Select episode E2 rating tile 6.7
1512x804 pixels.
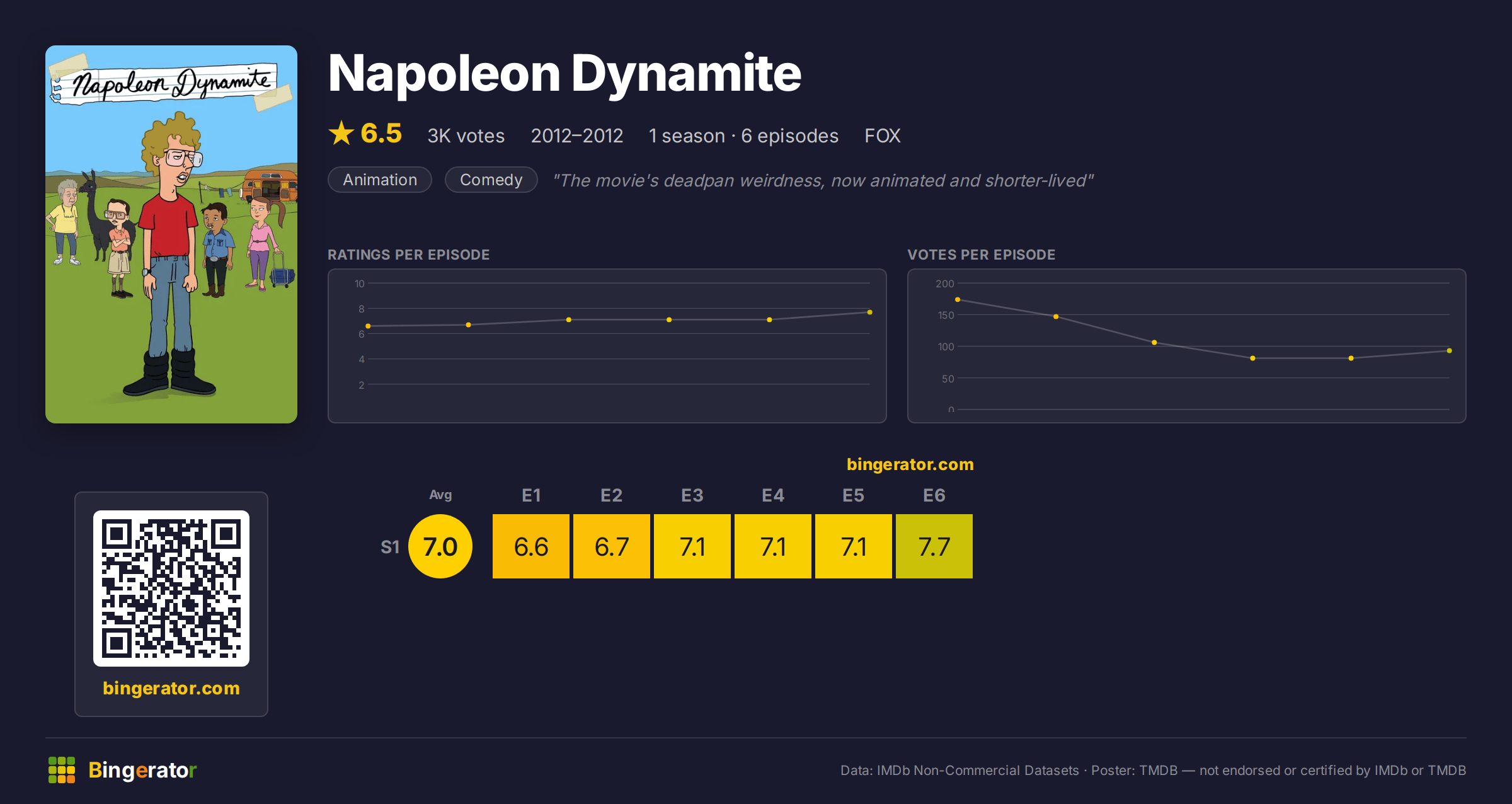[x=612, y=546]
